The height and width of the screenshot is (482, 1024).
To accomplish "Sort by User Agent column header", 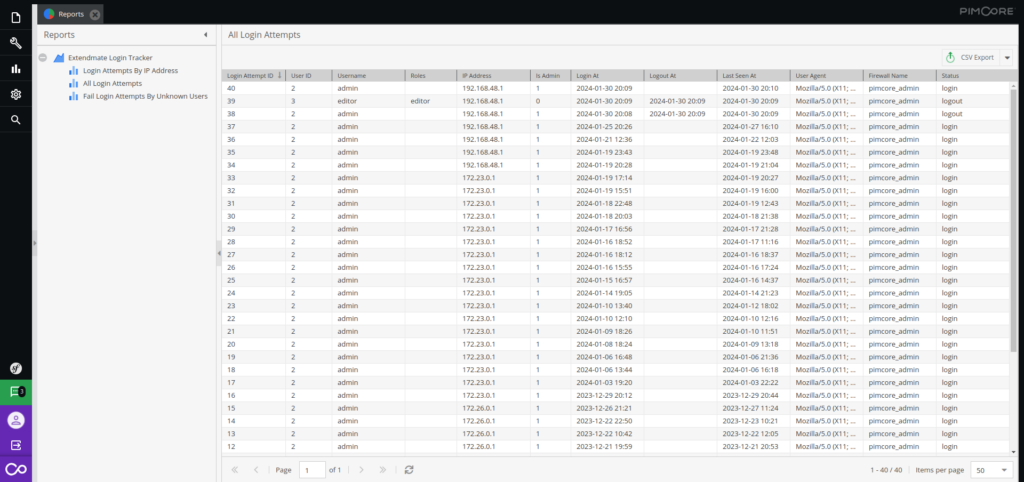I will [826, 76].
